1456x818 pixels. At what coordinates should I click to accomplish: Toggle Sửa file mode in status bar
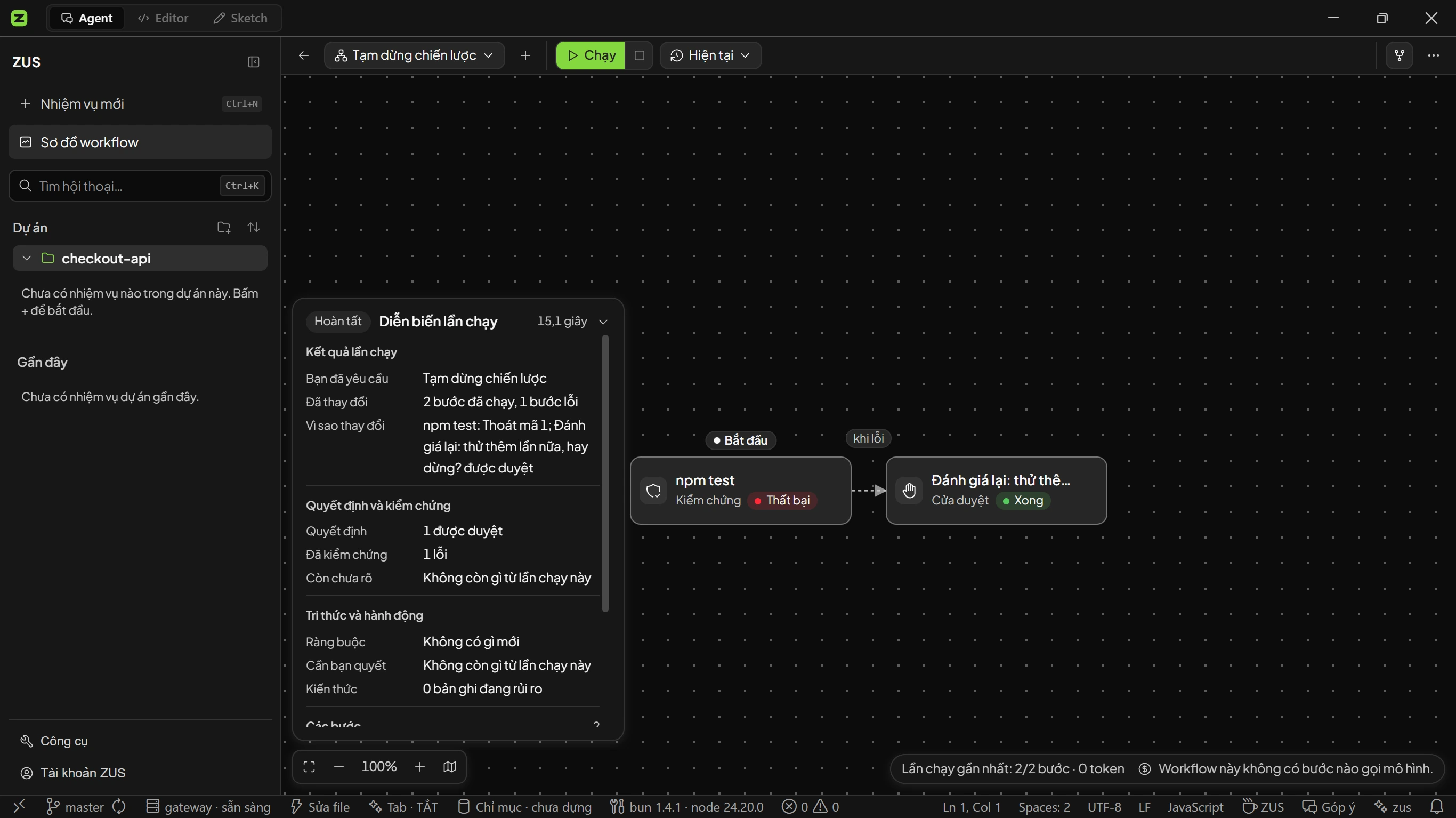point(320,807)
